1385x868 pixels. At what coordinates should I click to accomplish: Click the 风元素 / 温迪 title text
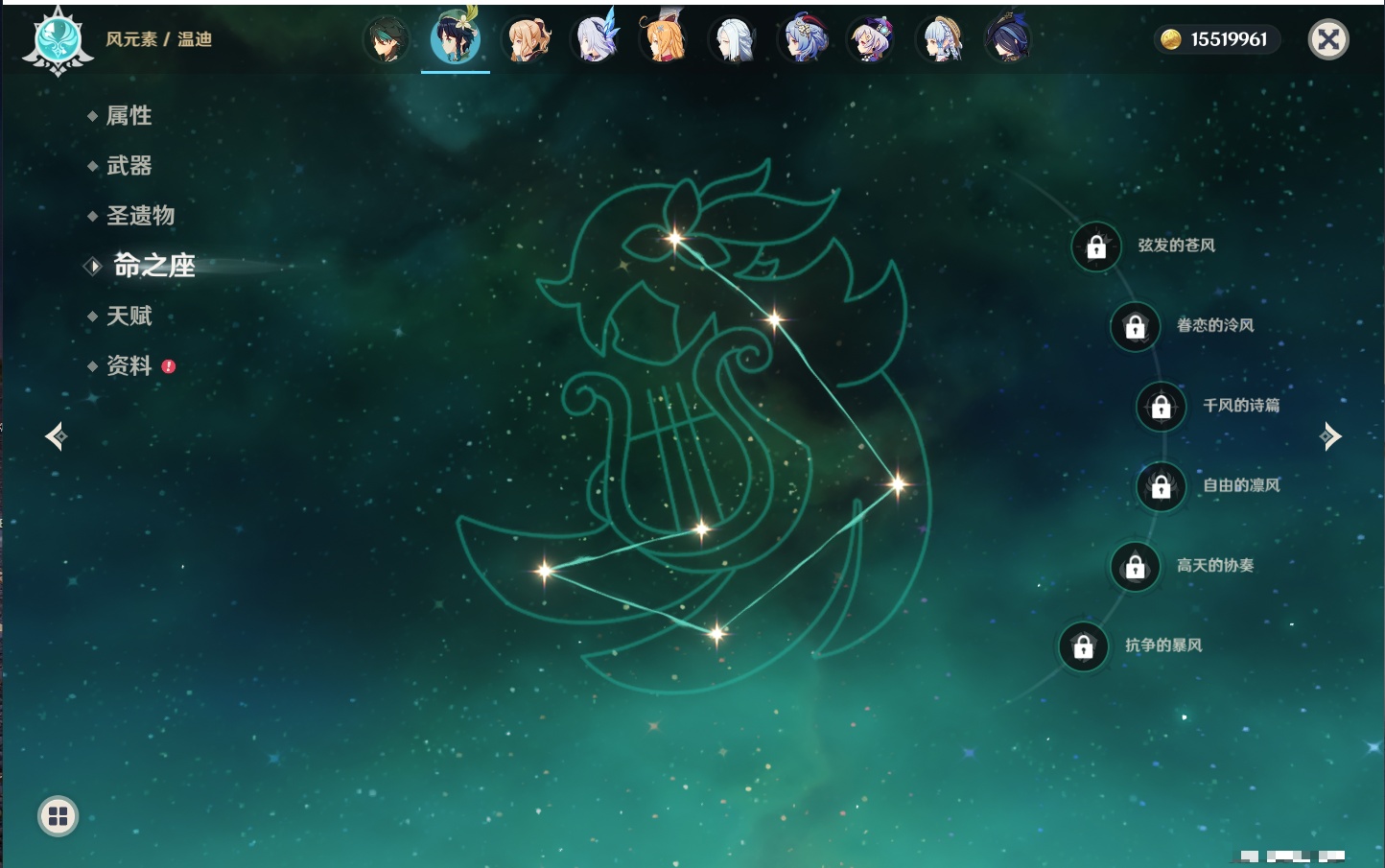coord(158,39)
